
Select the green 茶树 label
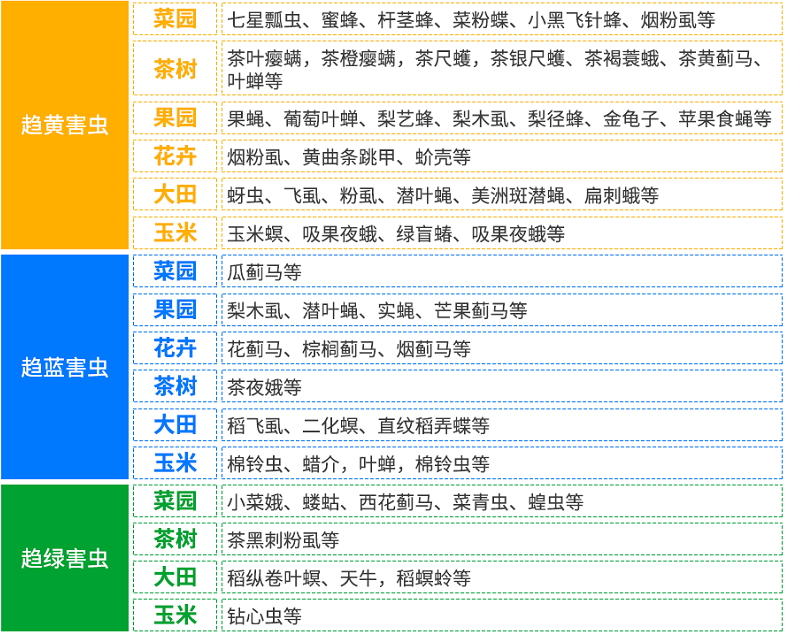click(175, 539)
